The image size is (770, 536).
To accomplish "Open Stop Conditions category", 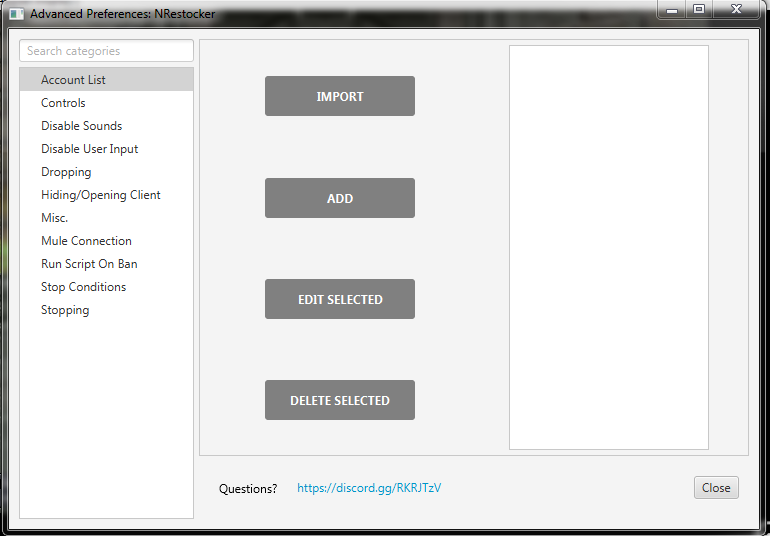I will click(x=107, y=287).
